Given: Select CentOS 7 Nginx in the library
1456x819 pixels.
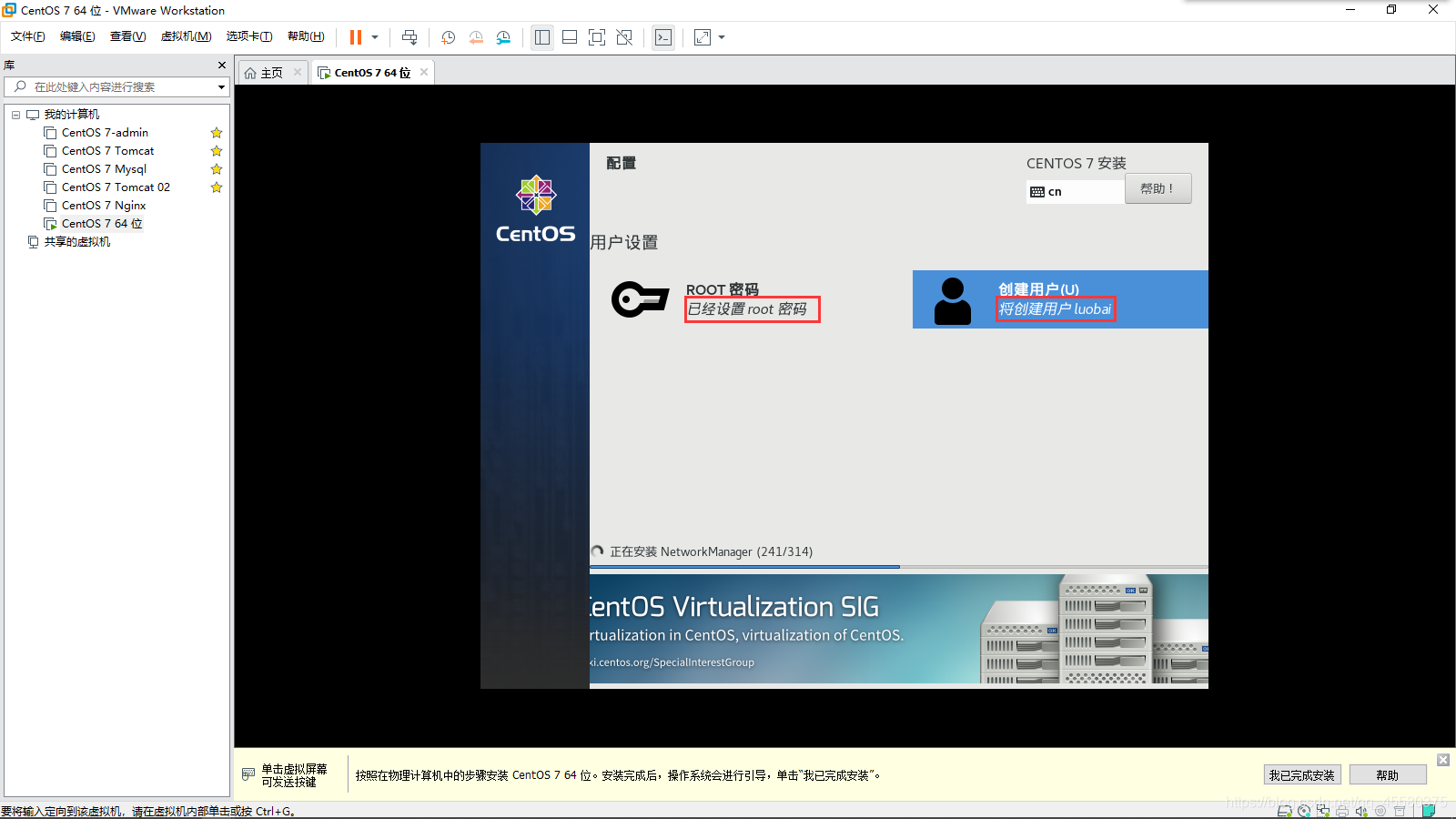Looking at the screenshot, I should pos(104,206).
